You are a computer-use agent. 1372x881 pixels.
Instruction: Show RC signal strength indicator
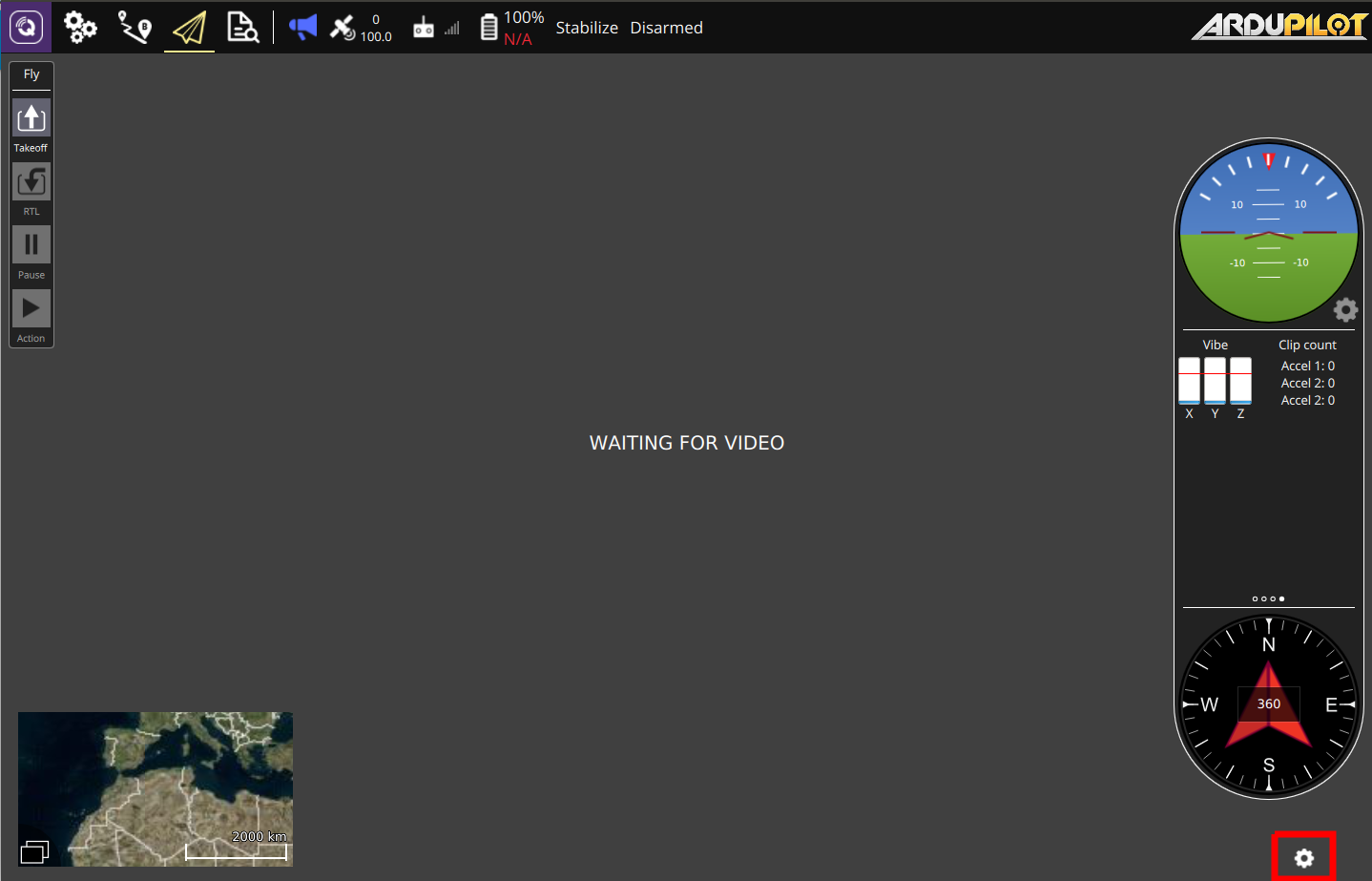[436, 28]
